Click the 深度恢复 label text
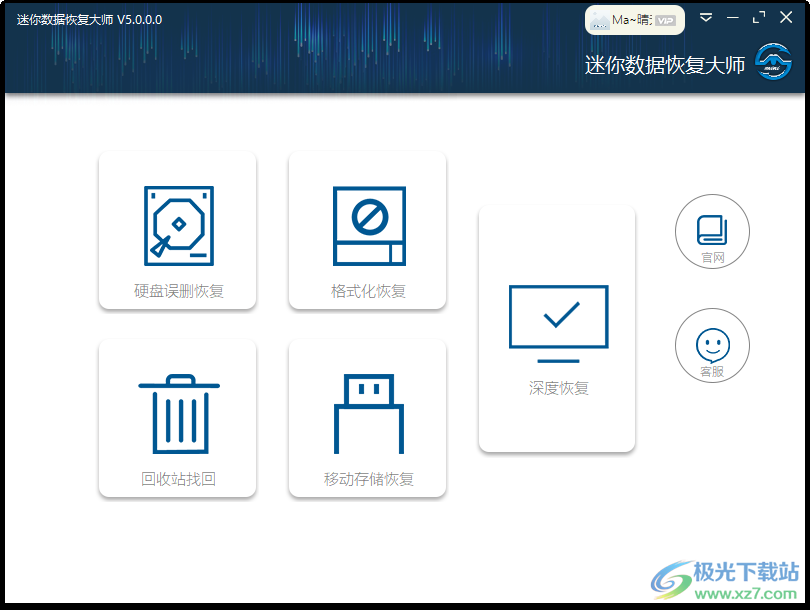The height and width of the screenshot is (610, 810). (x=557, y=388)
